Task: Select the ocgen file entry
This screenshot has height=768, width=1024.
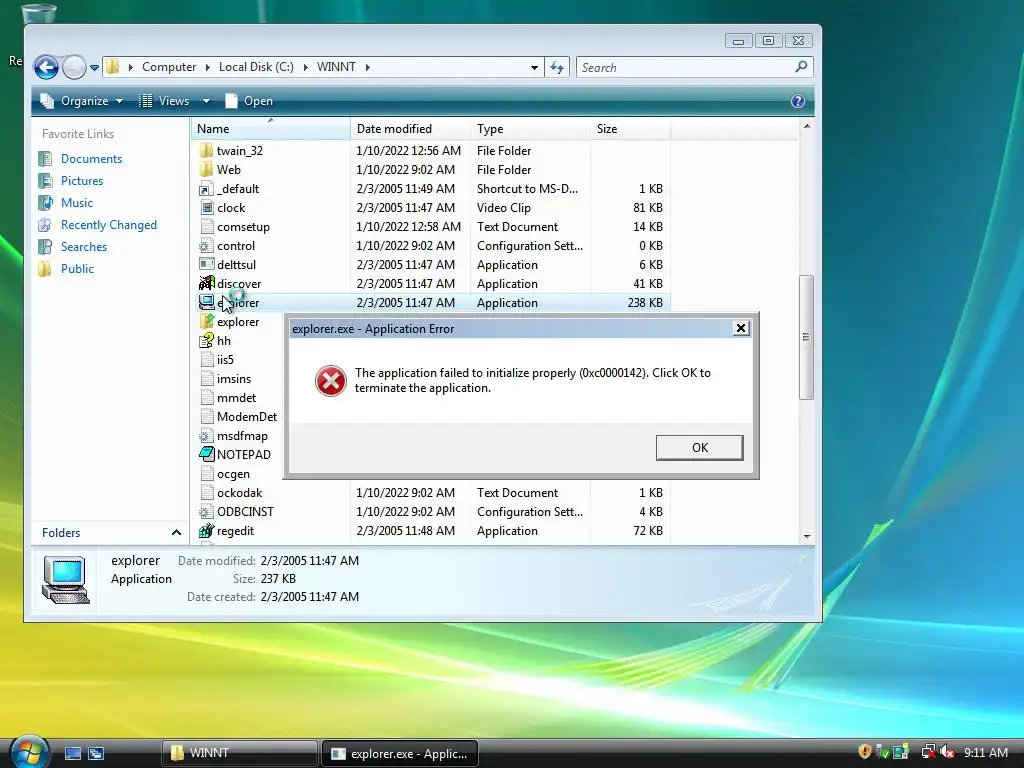Action: point(233,474)
